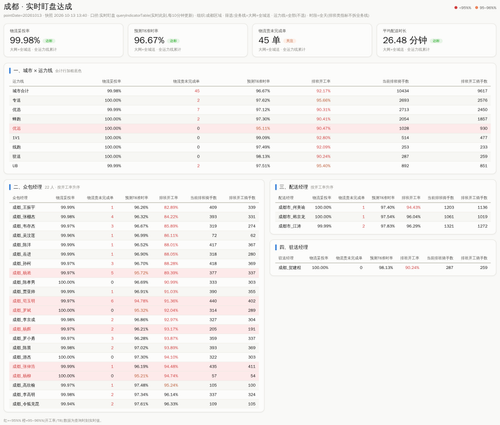Select the 1V1 row label
Screen dimensions: 500x425
pyautogui.click(x=16, y=138)
